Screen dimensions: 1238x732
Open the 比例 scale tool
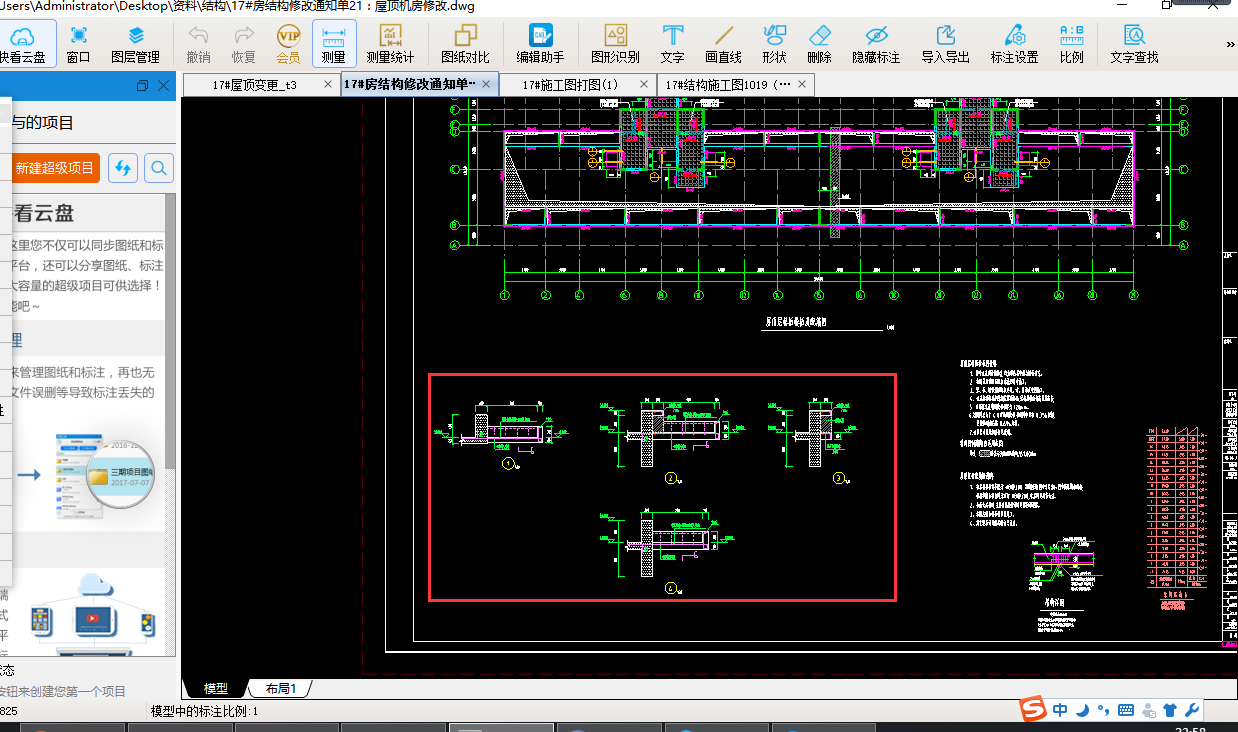click(1071, 45)
